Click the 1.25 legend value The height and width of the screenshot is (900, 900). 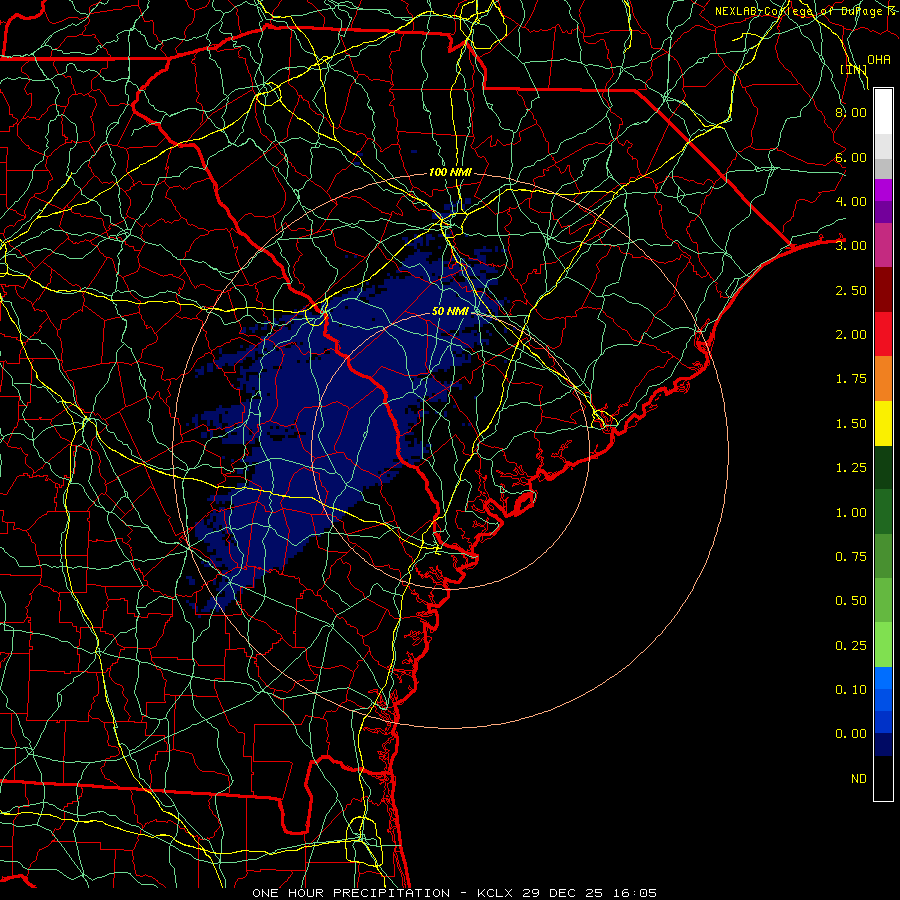tap(851, 468)
